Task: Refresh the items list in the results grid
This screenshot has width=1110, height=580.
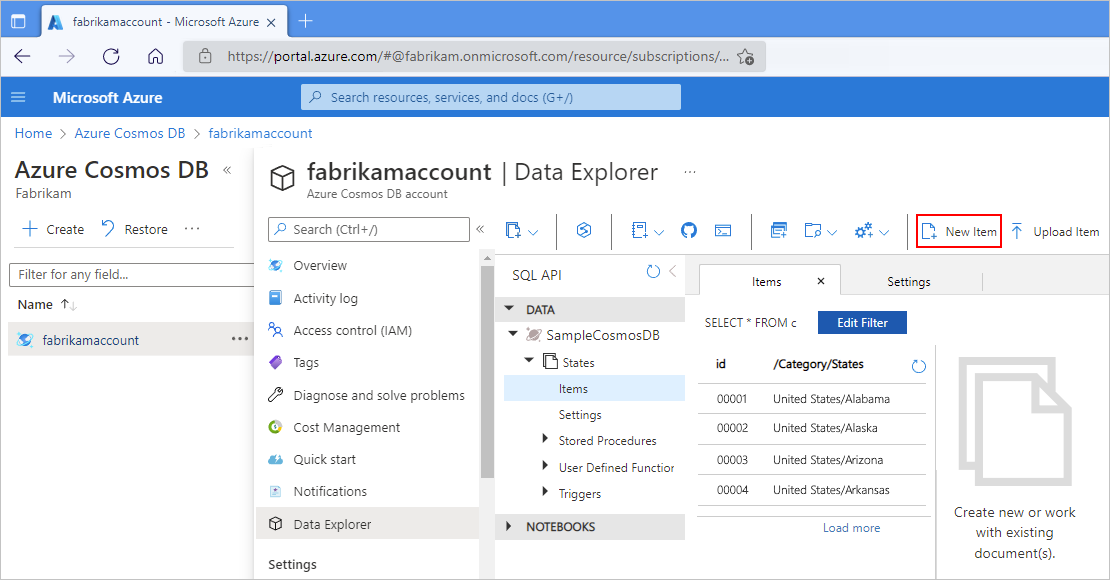Action: [918, 366]
